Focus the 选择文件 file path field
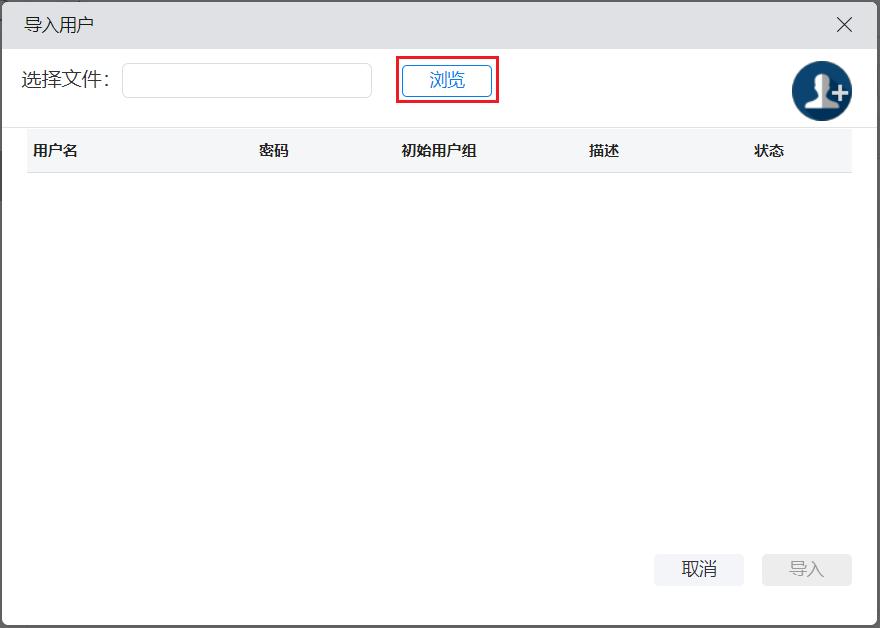Screen dimensions: 880x628 (247, 81)
